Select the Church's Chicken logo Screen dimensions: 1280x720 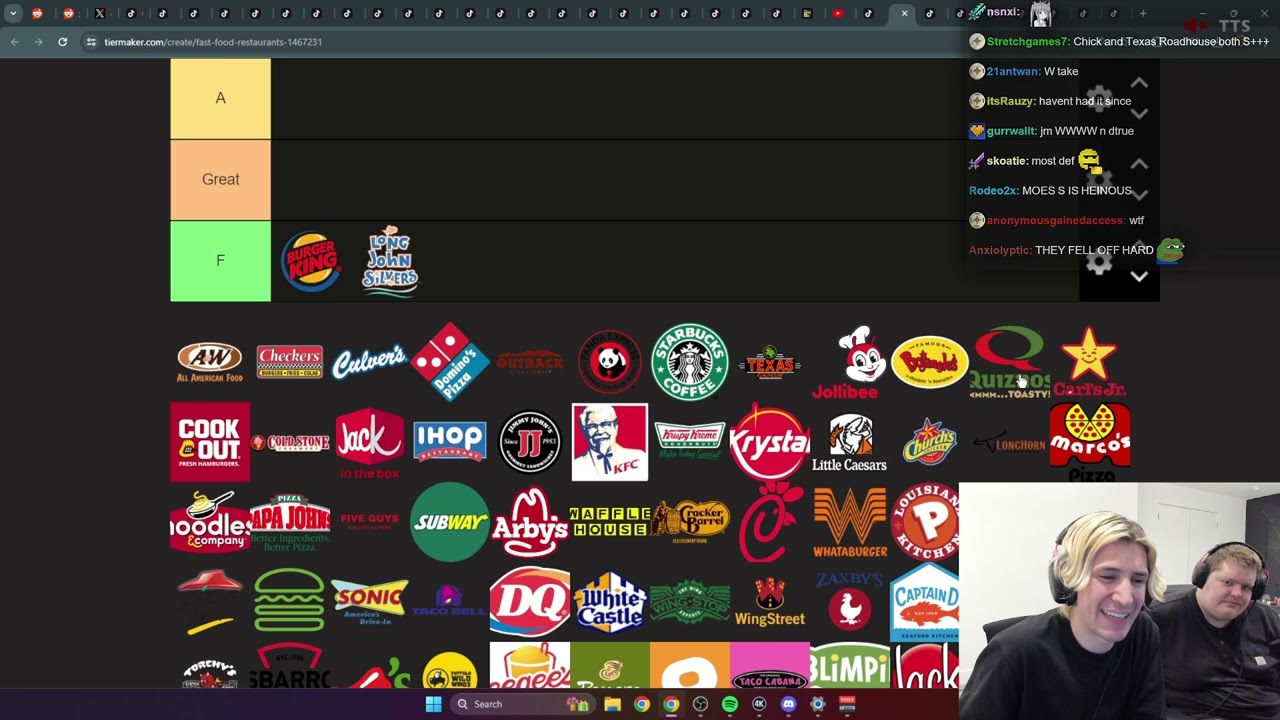(930, 442)
